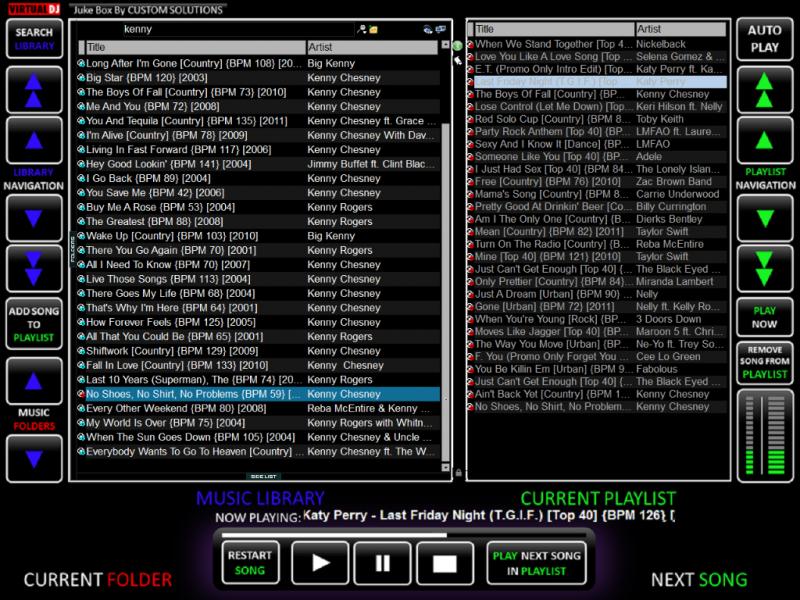The height and width of the screenshot is (600, 800).
Task: Click the green round icon beside the playlist
Action: [458, 46]
